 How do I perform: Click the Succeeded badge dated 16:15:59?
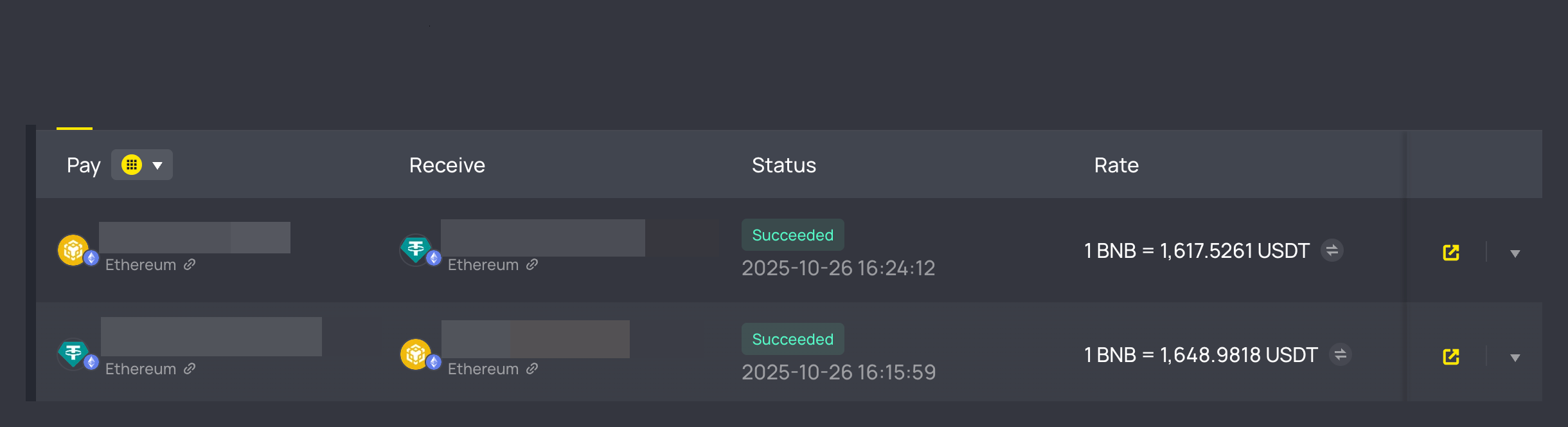coord(792,339)
